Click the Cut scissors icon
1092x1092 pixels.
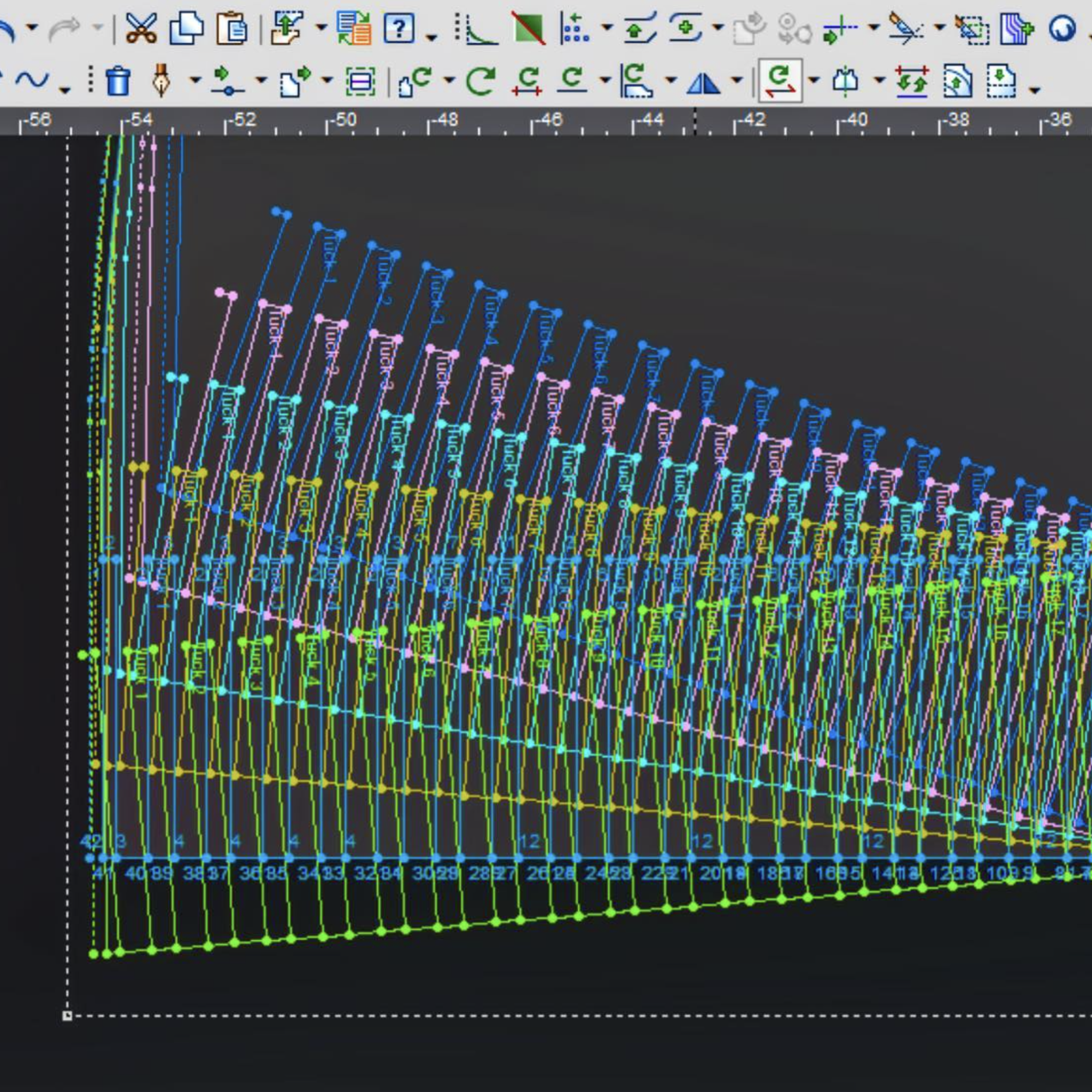141,28
